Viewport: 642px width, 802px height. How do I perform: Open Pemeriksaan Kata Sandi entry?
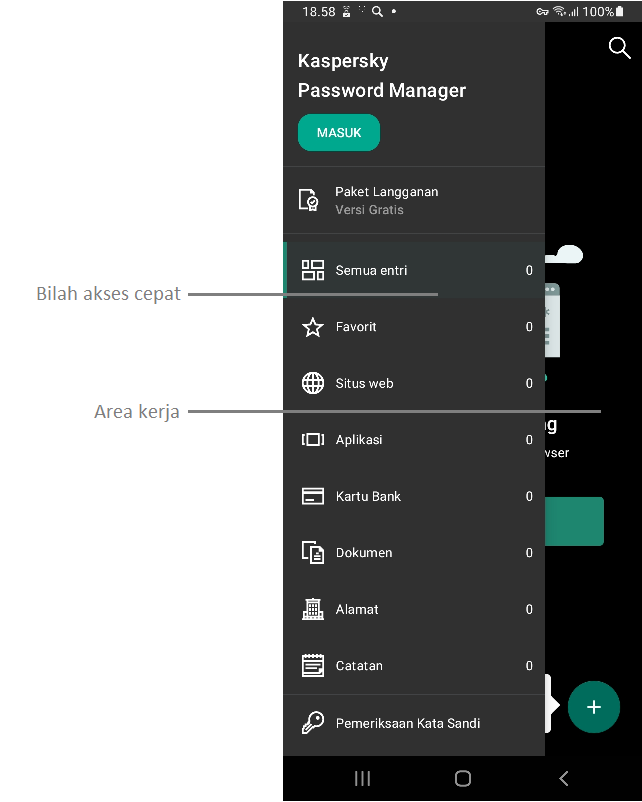(407, 723)
